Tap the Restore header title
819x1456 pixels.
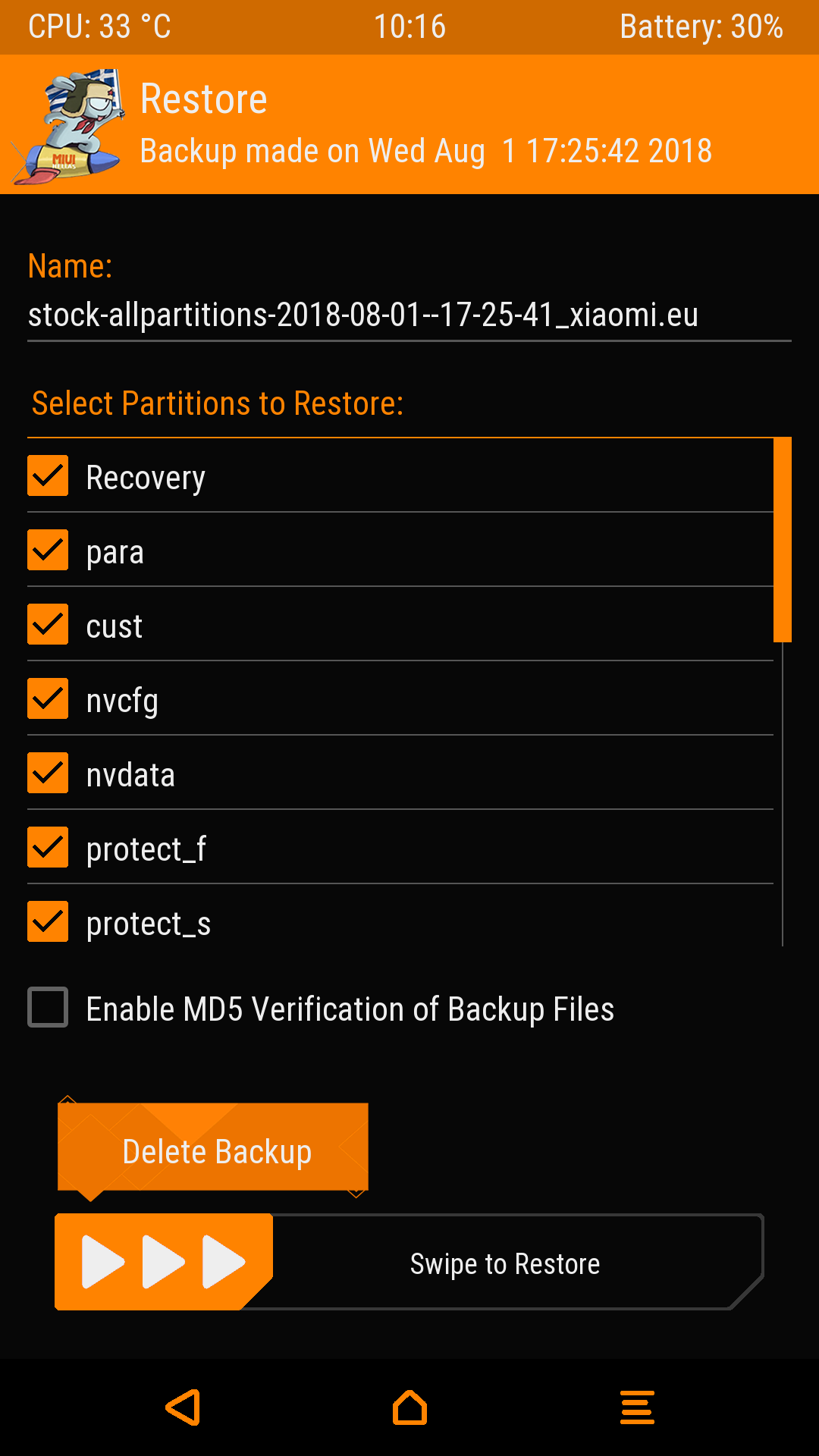204,99
